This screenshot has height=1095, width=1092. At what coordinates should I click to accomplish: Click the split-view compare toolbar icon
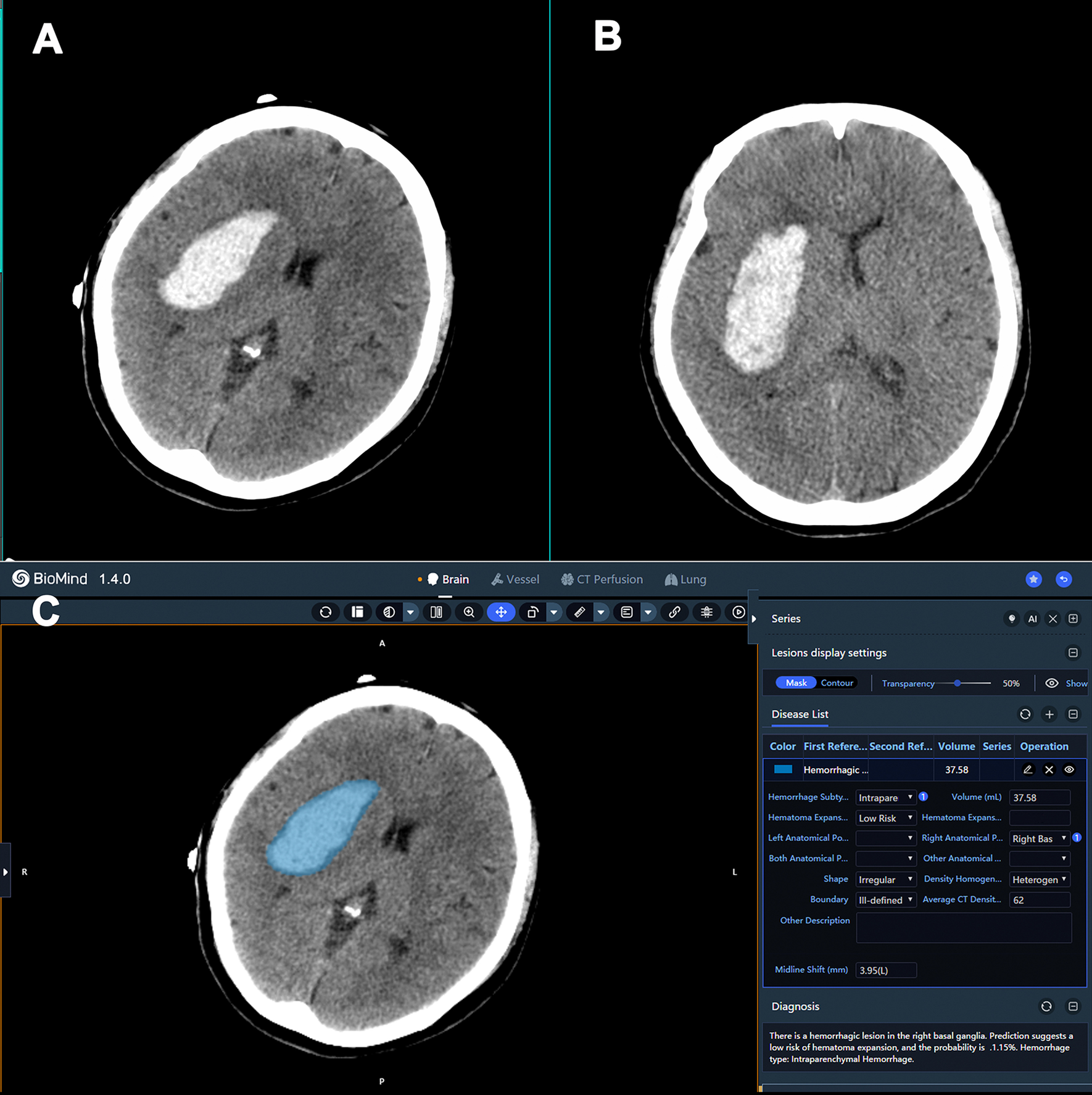(x=436, y=612)
